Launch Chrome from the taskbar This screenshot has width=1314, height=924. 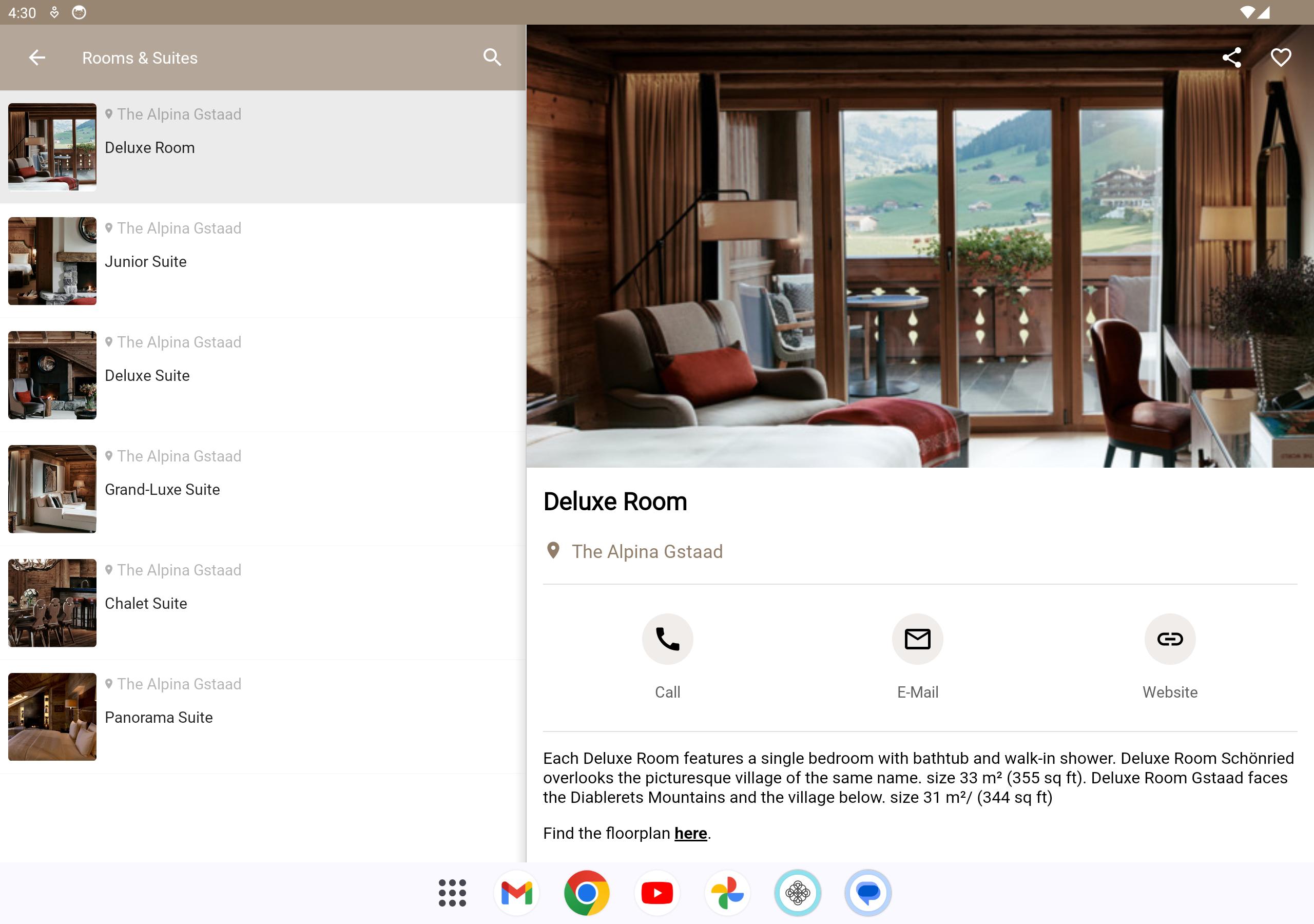point(587,893)
